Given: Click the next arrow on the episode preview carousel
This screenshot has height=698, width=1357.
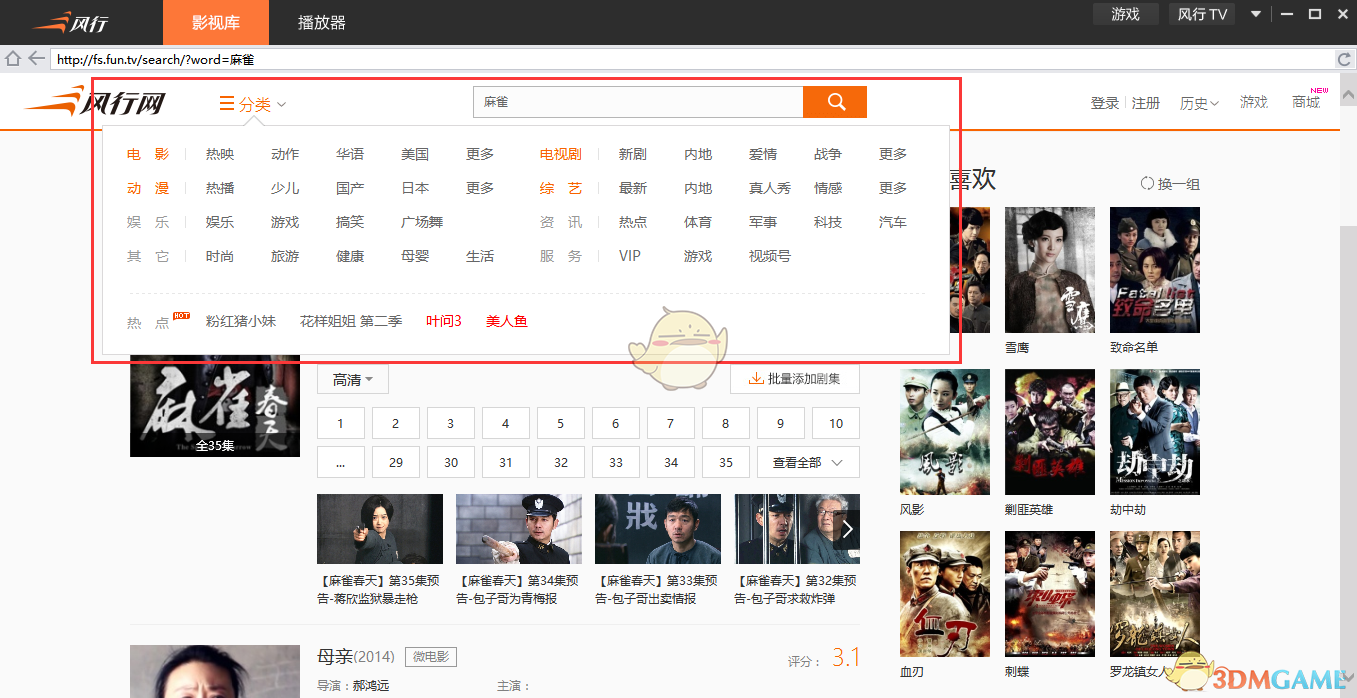Looking at the screenshot, I should click(x=847, y=528).
